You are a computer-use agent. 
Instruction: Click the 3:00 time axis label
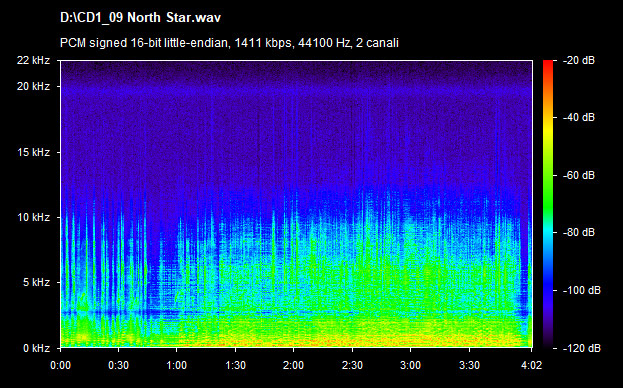(410, 365)
